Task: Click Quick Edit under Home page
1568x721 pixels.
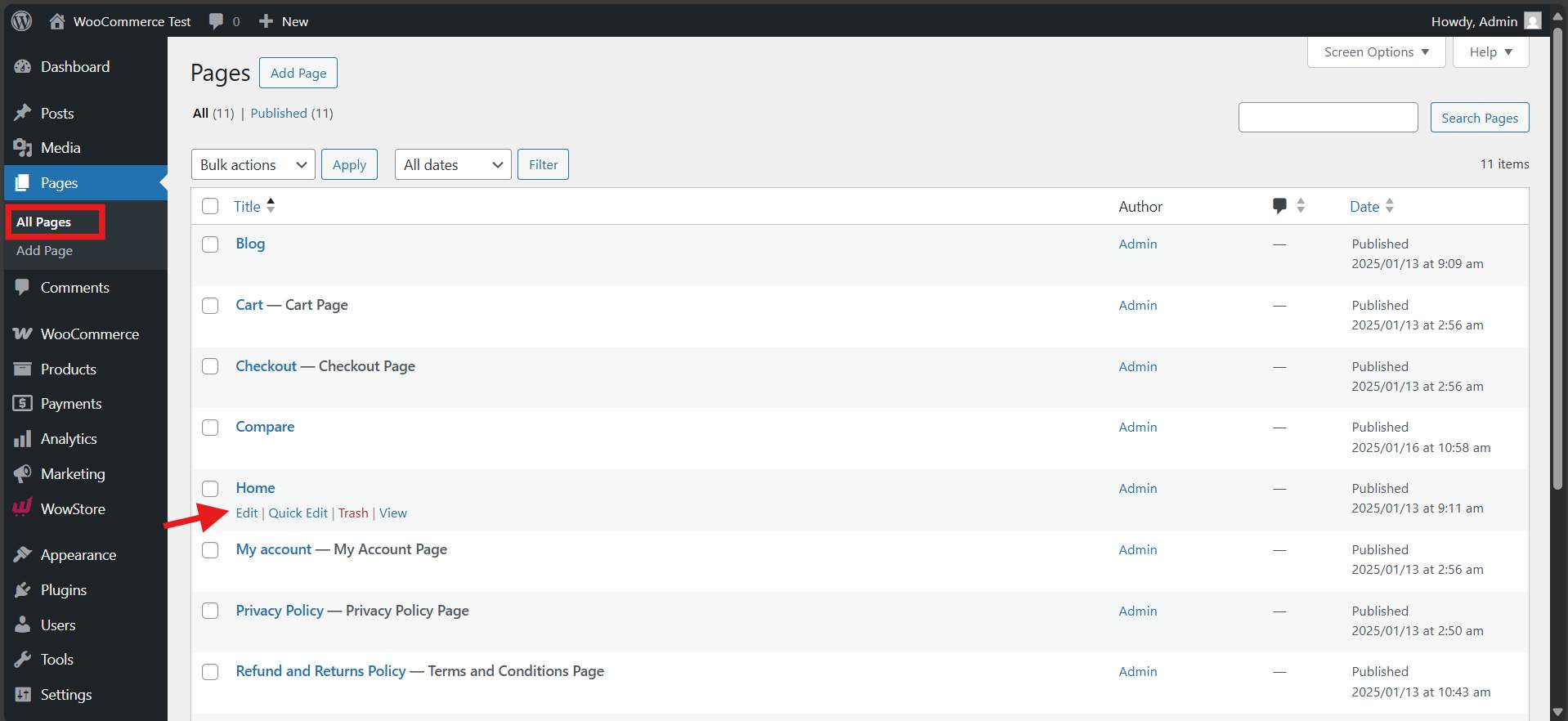Action: pyautogui.click(x=298, y=513)
